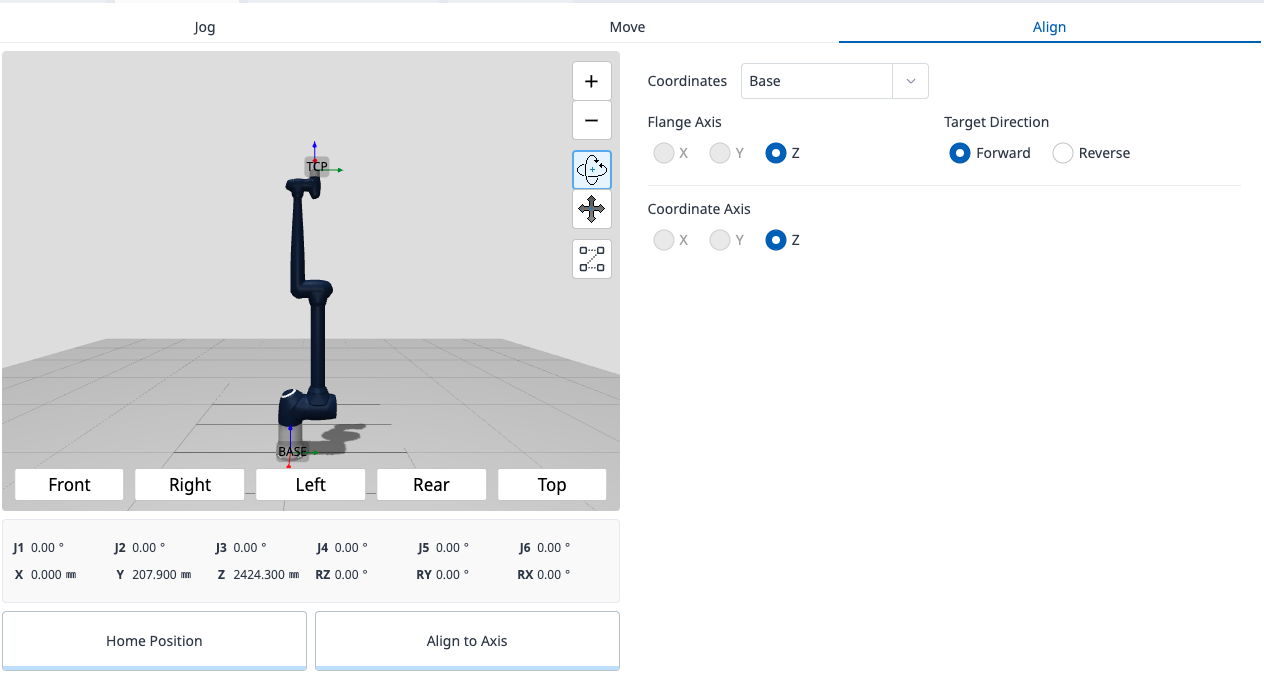
Task: Click the BASE marker in 3D view
Action: click(292, 452)
